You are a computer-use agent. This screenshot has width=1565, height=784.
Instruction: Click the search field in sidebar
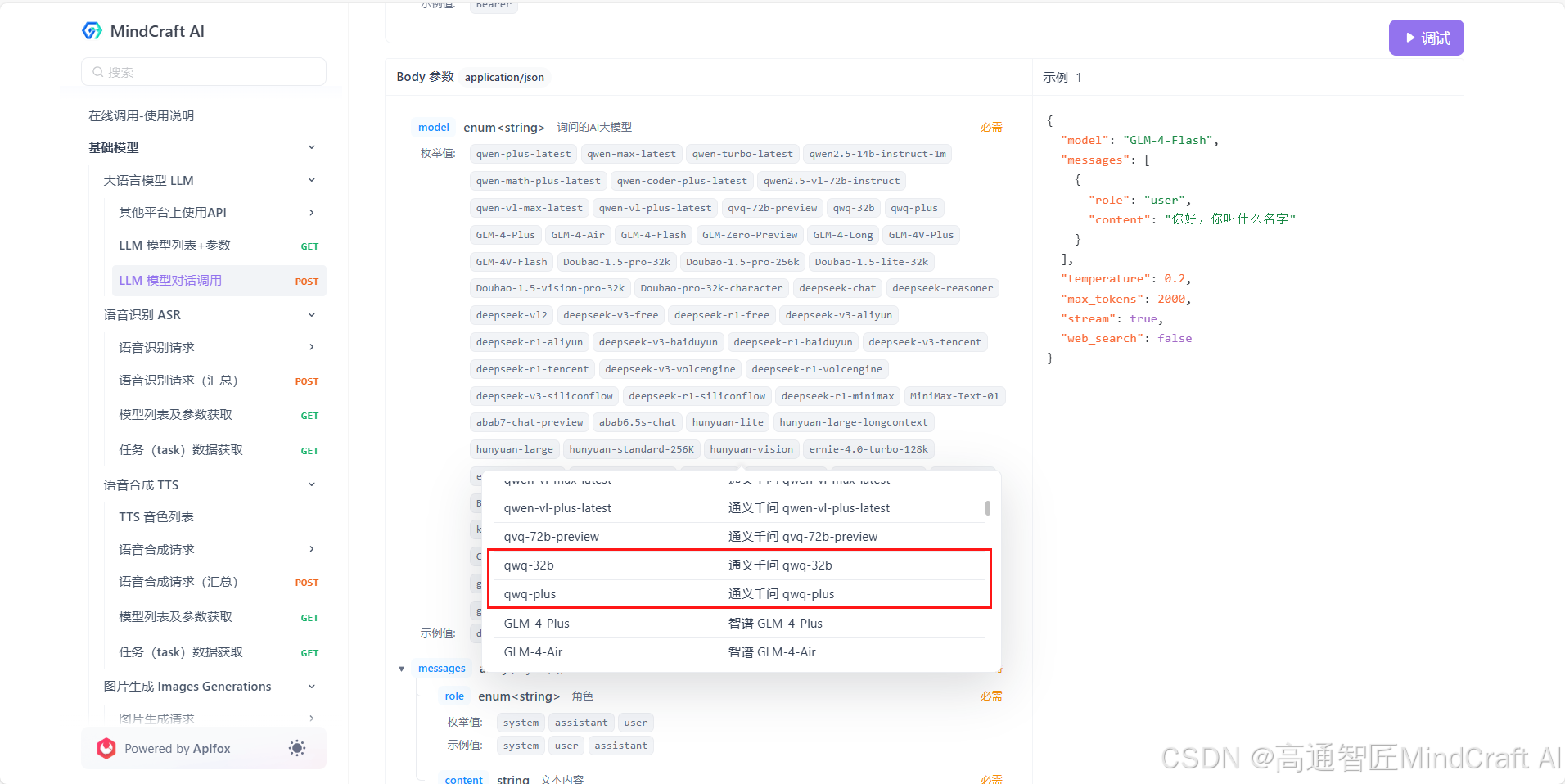pyautogui.click(x=204, y=72)
